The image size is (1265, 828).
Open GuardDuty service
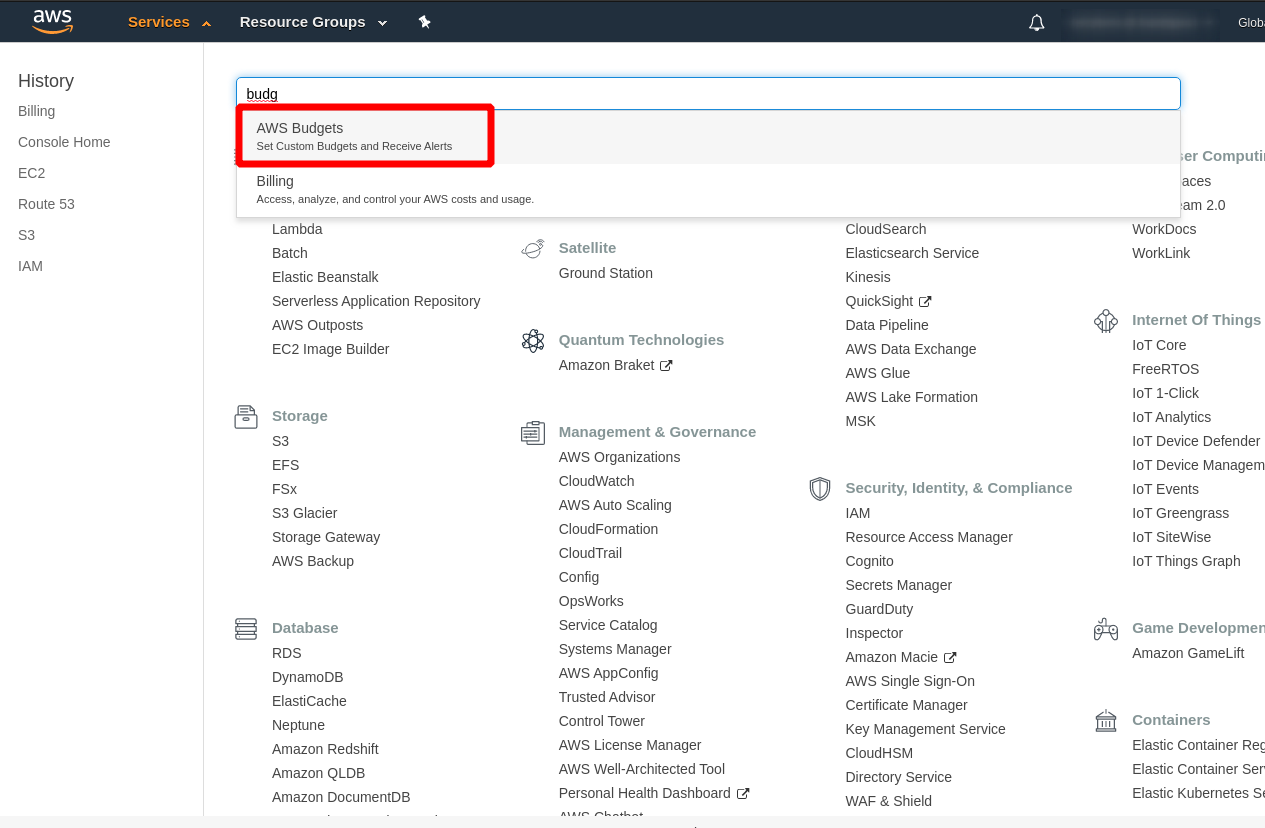tap(879, 609)
